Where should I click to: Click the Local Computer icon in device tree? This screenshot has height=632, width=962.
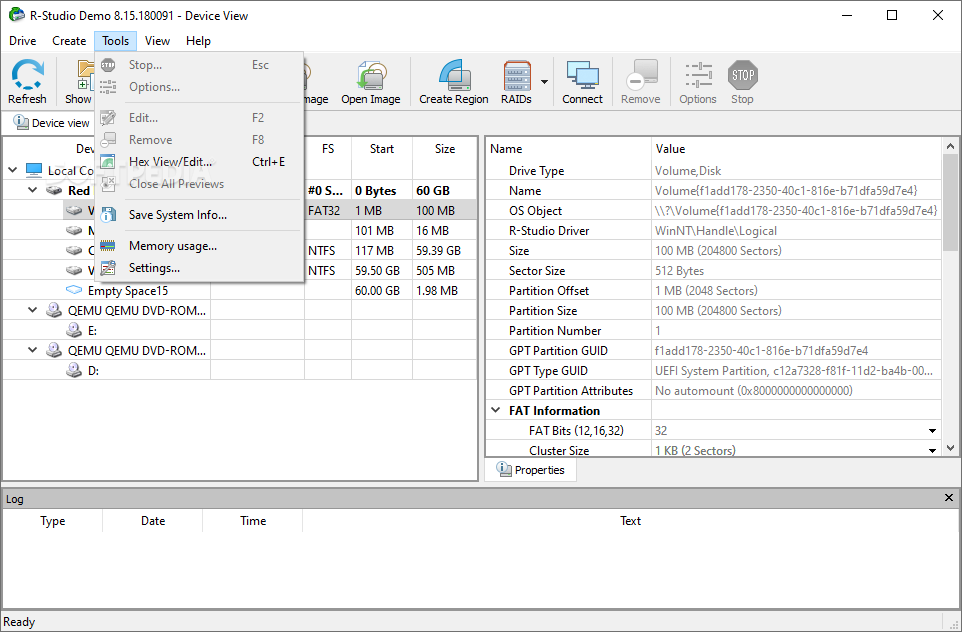[x=34, y=171]
